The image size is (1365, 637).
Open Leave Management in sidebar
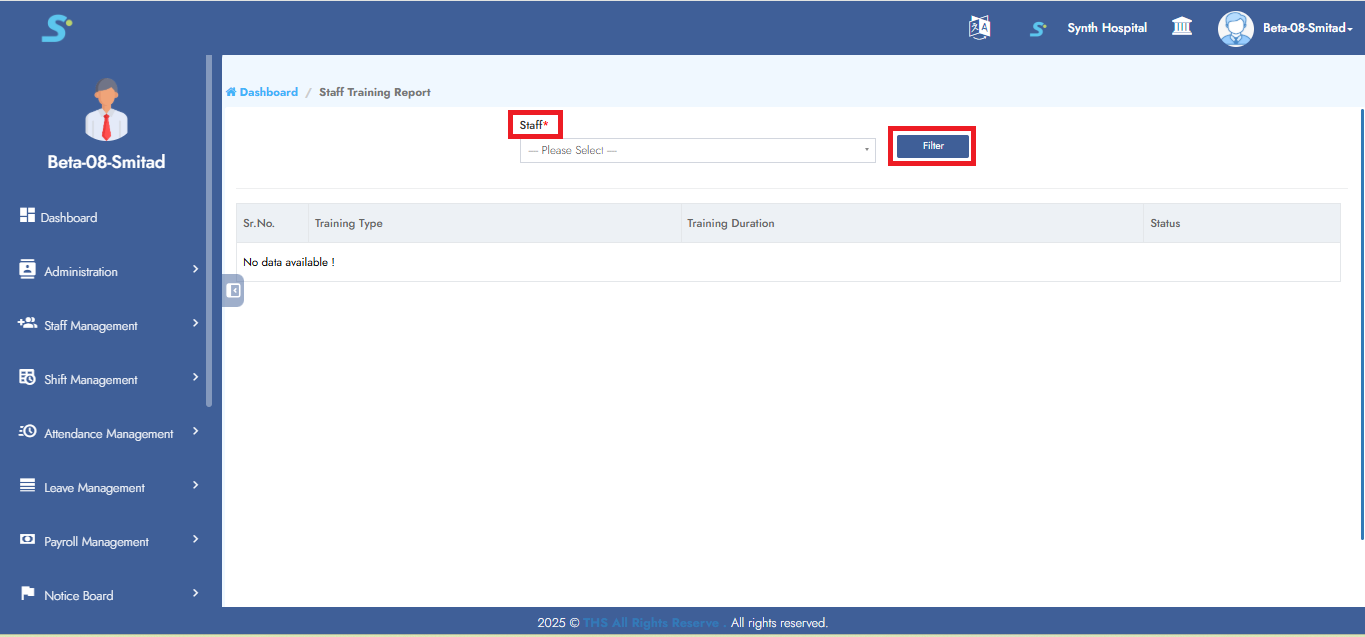click(x=108, y=487)
